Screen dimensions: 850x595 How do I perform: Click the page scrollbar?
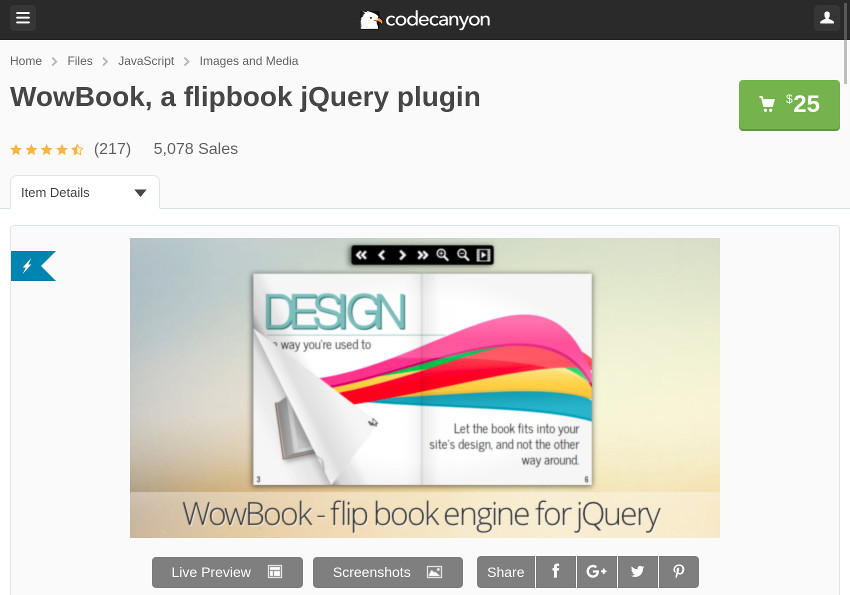(x=846, y=42)
